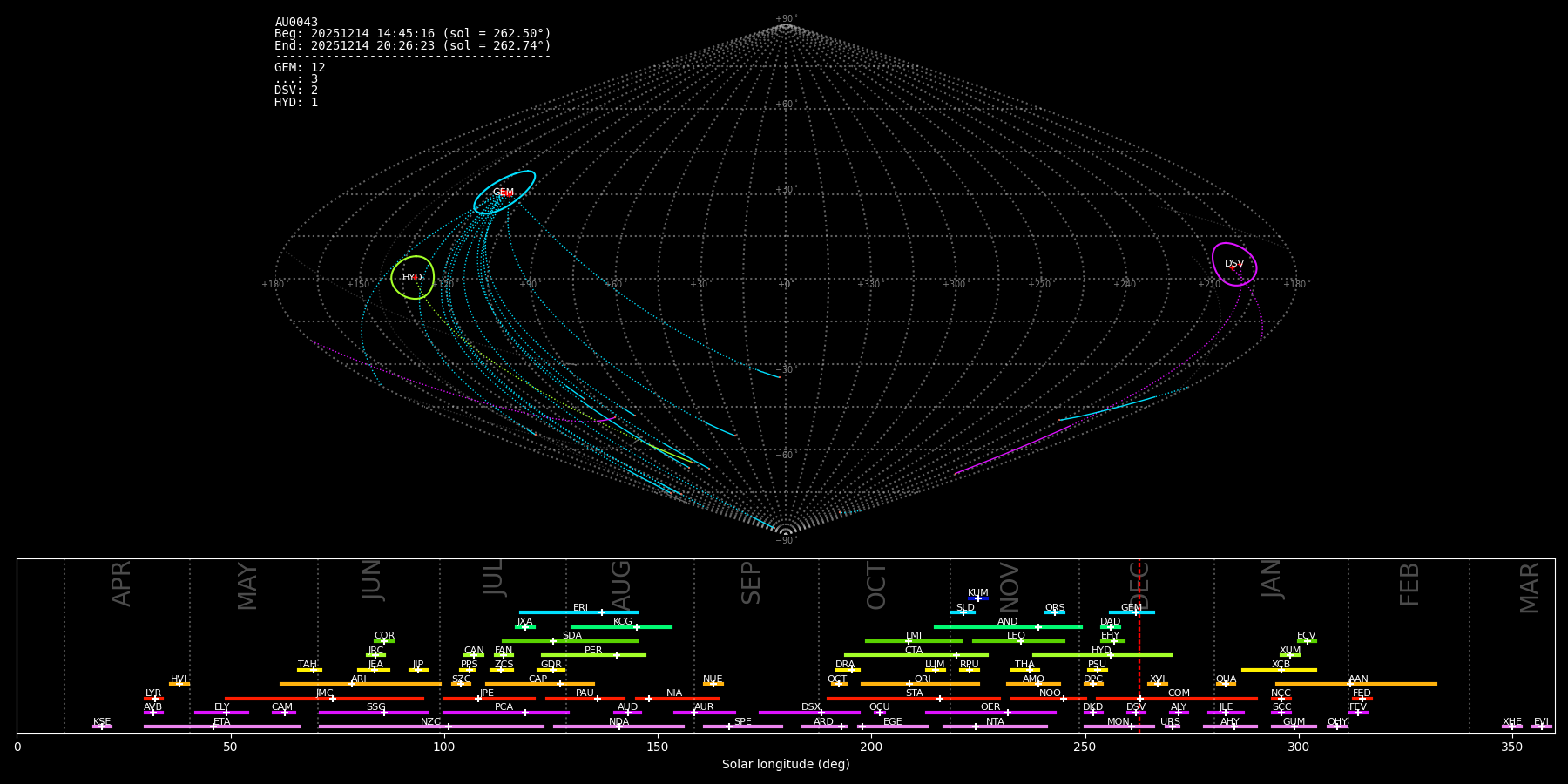This screenshot has width=1568, height=784.
Task: Click the XCB yellow shower bar
Action: pyautogui.click(x=1279, y=670)
